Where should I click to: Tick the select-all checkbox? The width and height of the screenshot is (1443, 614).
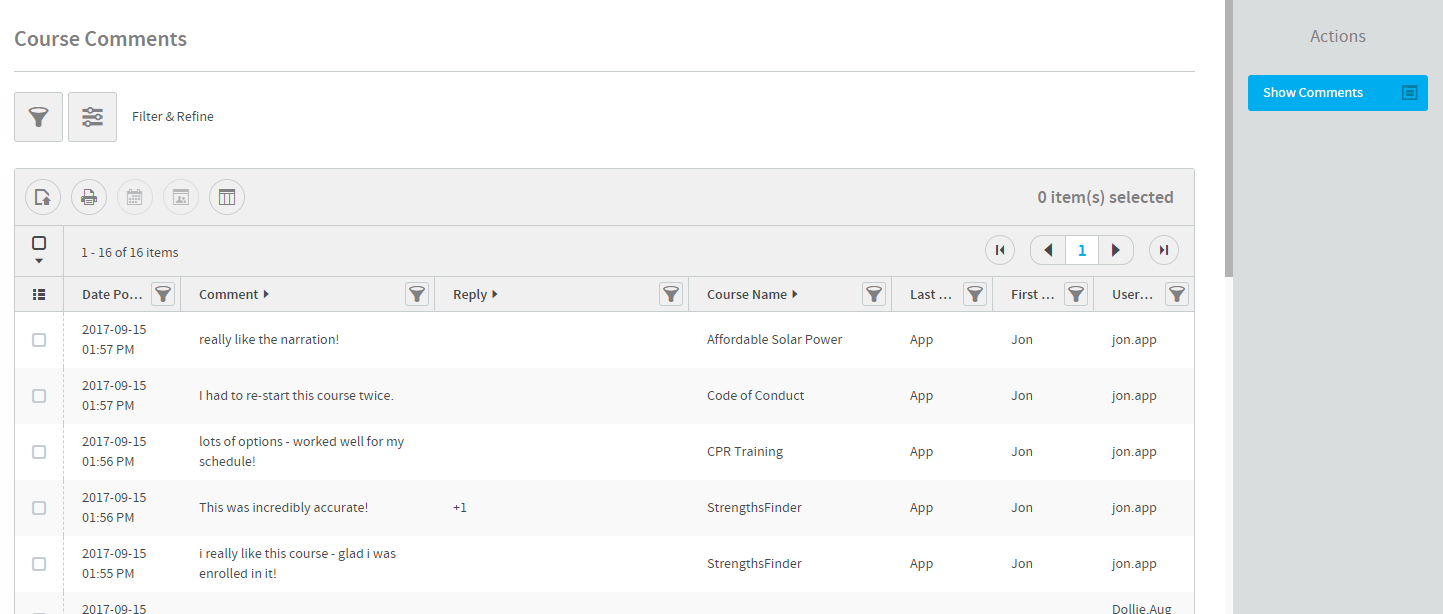39,243
